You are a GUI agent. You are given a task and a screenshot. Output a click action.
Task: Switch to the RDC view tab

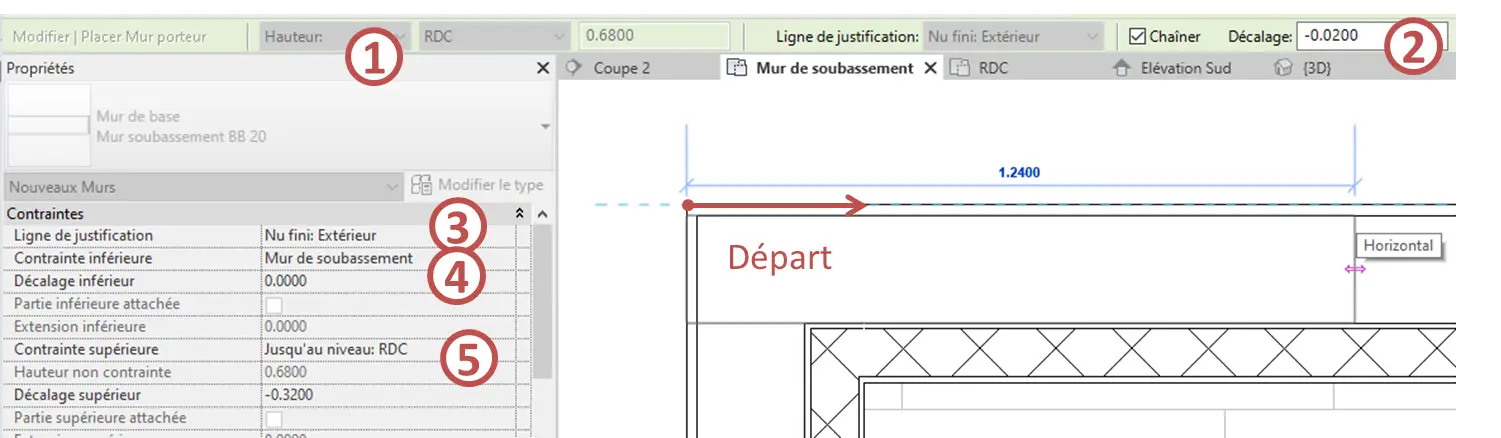click(x=993, y=68)
